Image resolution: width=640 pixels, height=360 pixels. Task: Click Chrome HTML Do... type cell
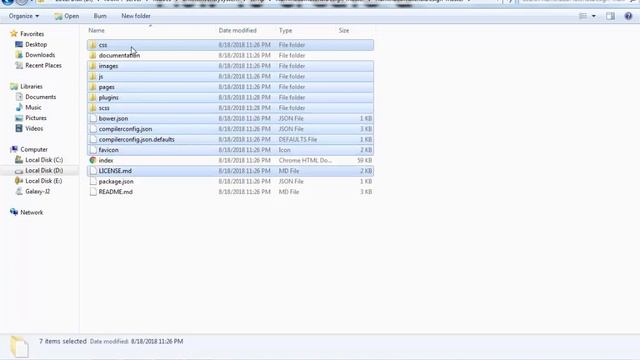305,160
